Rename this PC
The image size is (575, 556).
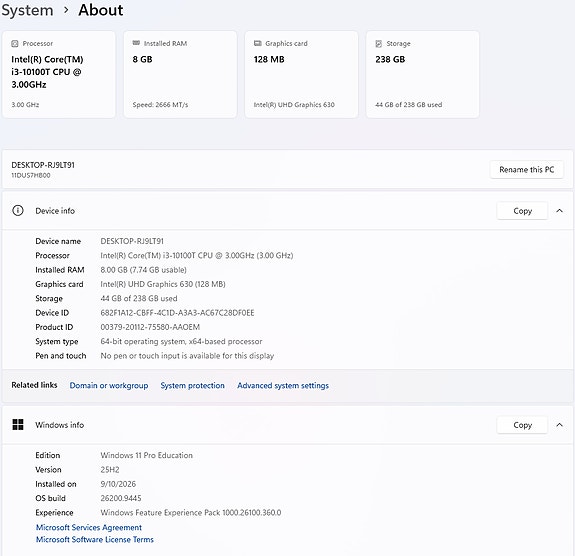[527, 169]
